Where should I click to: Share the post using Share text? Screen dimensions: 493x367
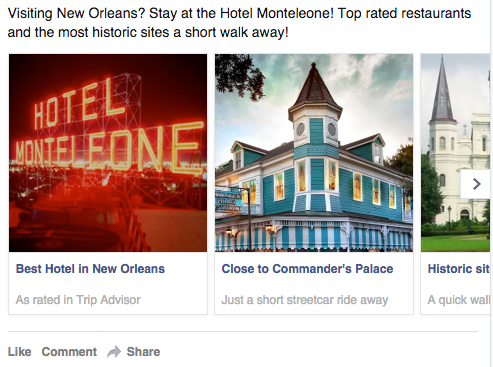click(143, 352)
